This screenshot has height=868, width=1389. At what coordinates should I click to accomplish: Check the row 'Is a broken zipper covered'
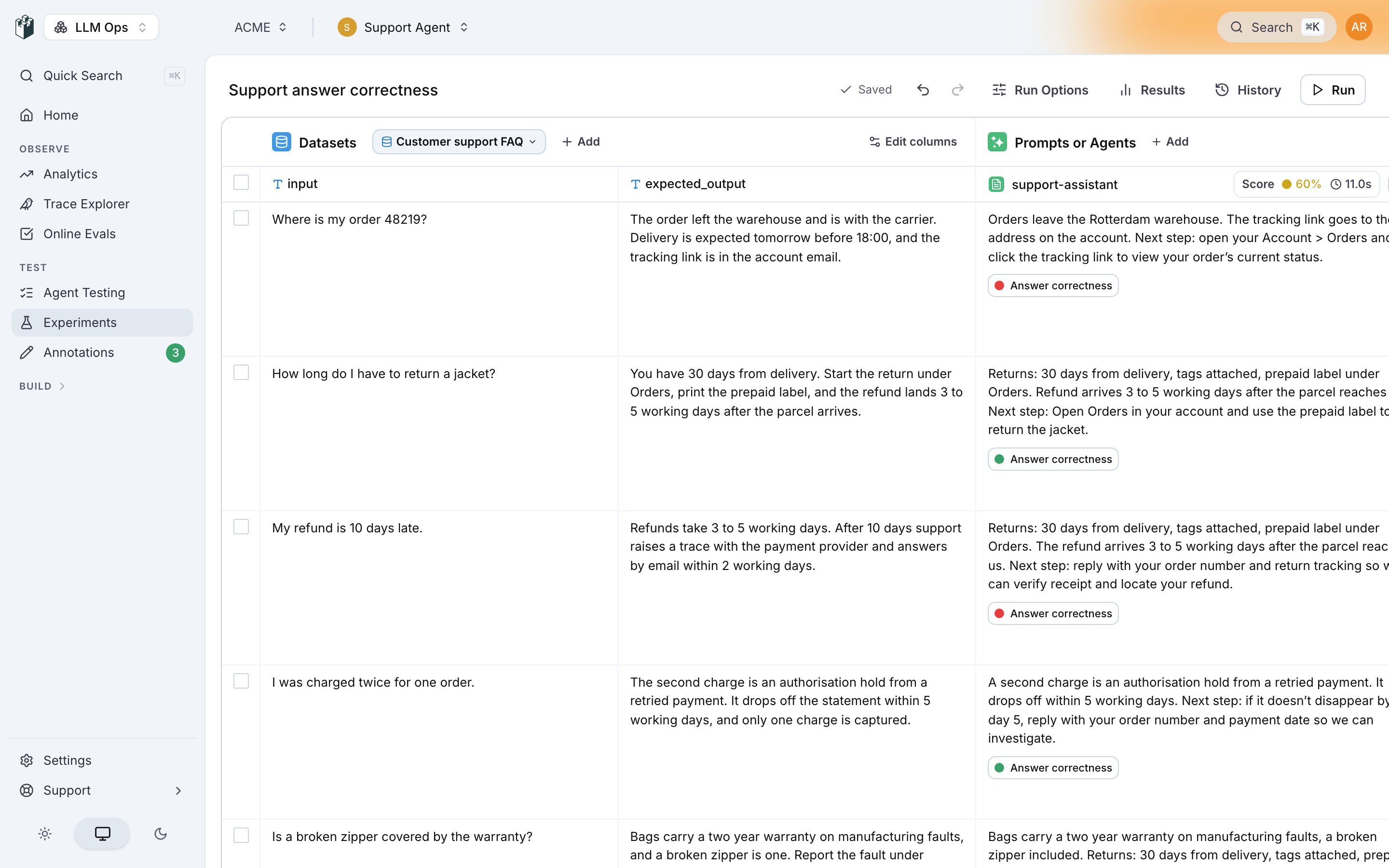[241, 835]
